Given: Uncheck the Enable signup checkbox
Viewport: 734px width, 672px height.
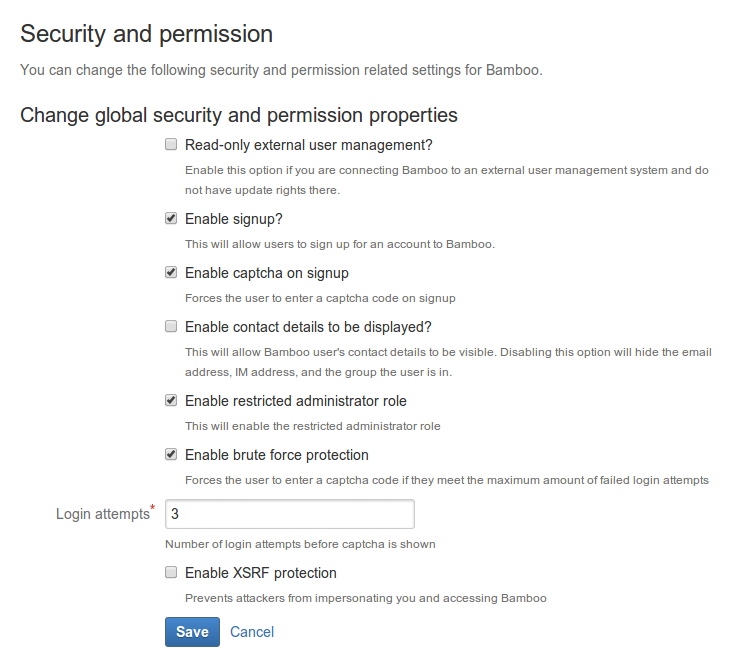Looking at the screenshot, I should (x=171, y=219).
